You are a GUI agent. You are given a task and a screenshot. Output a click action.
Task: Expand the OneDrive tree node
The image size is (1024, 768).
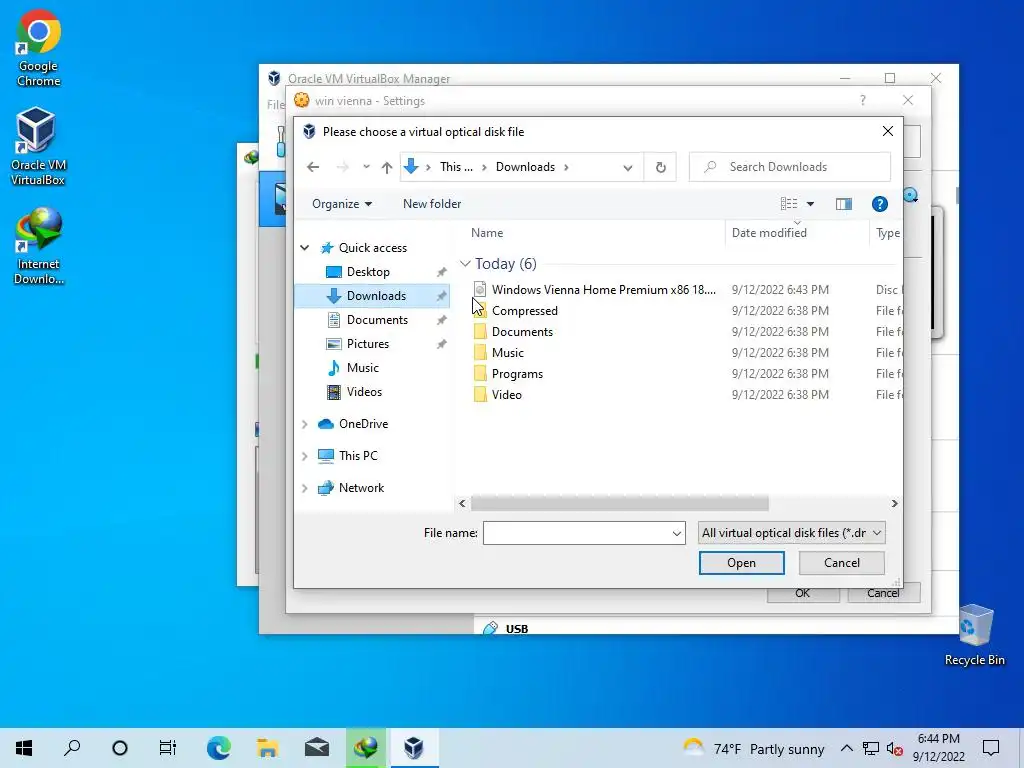coord(304,424)
